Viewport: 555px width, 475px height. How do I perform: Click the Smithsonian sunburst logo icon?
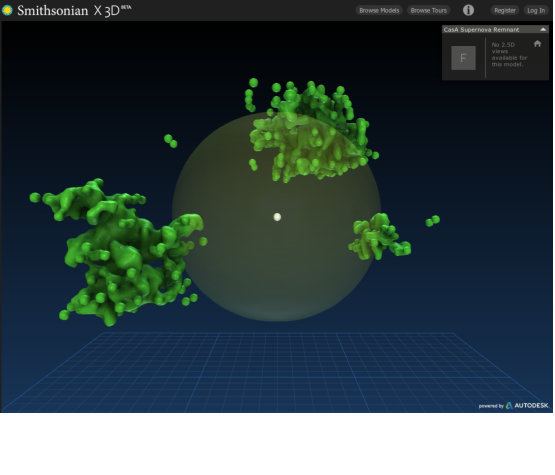[7, 10]
